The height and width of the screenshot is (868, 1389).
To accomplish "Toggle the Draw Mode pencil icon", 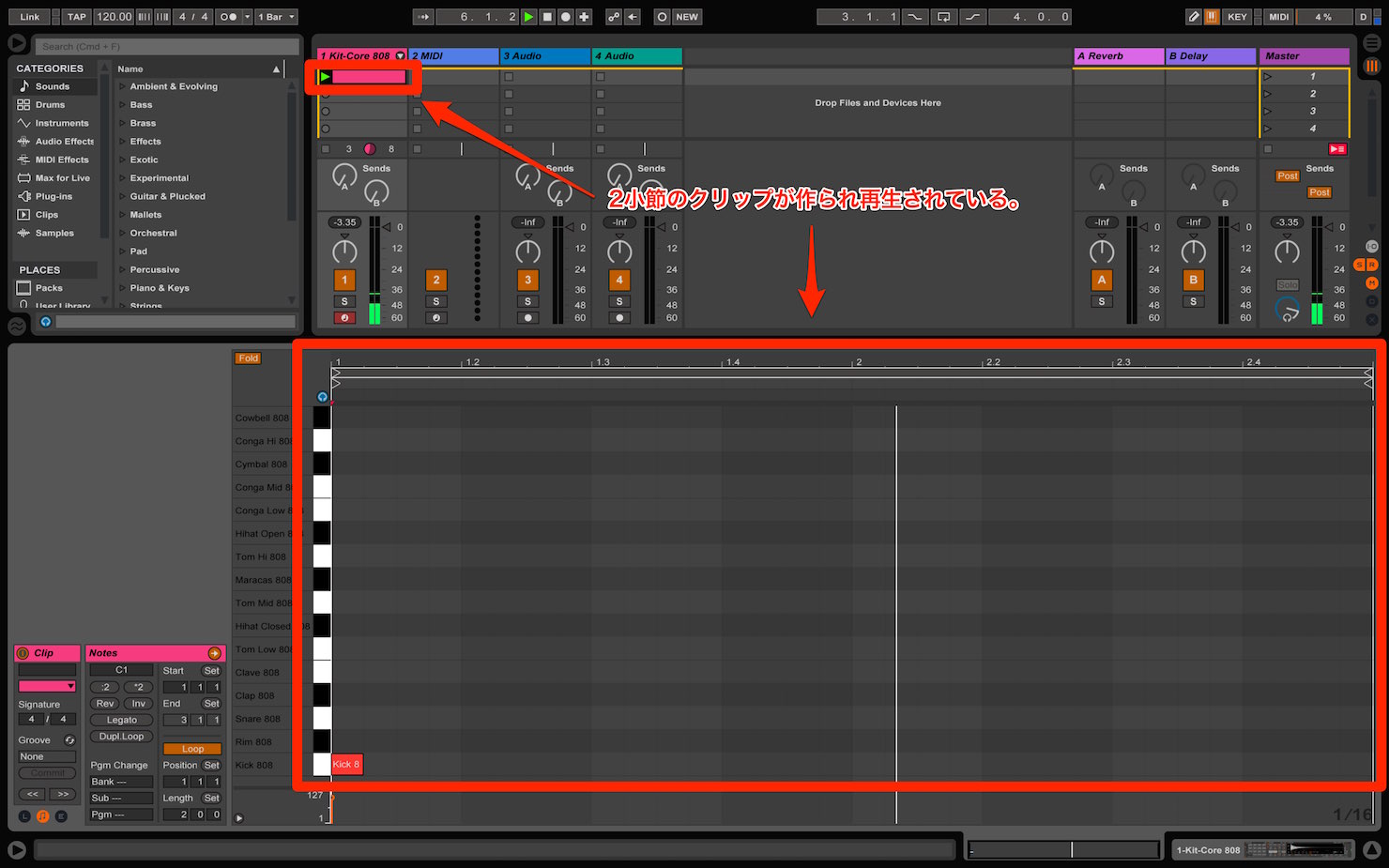I will [x=1194, y=17].
